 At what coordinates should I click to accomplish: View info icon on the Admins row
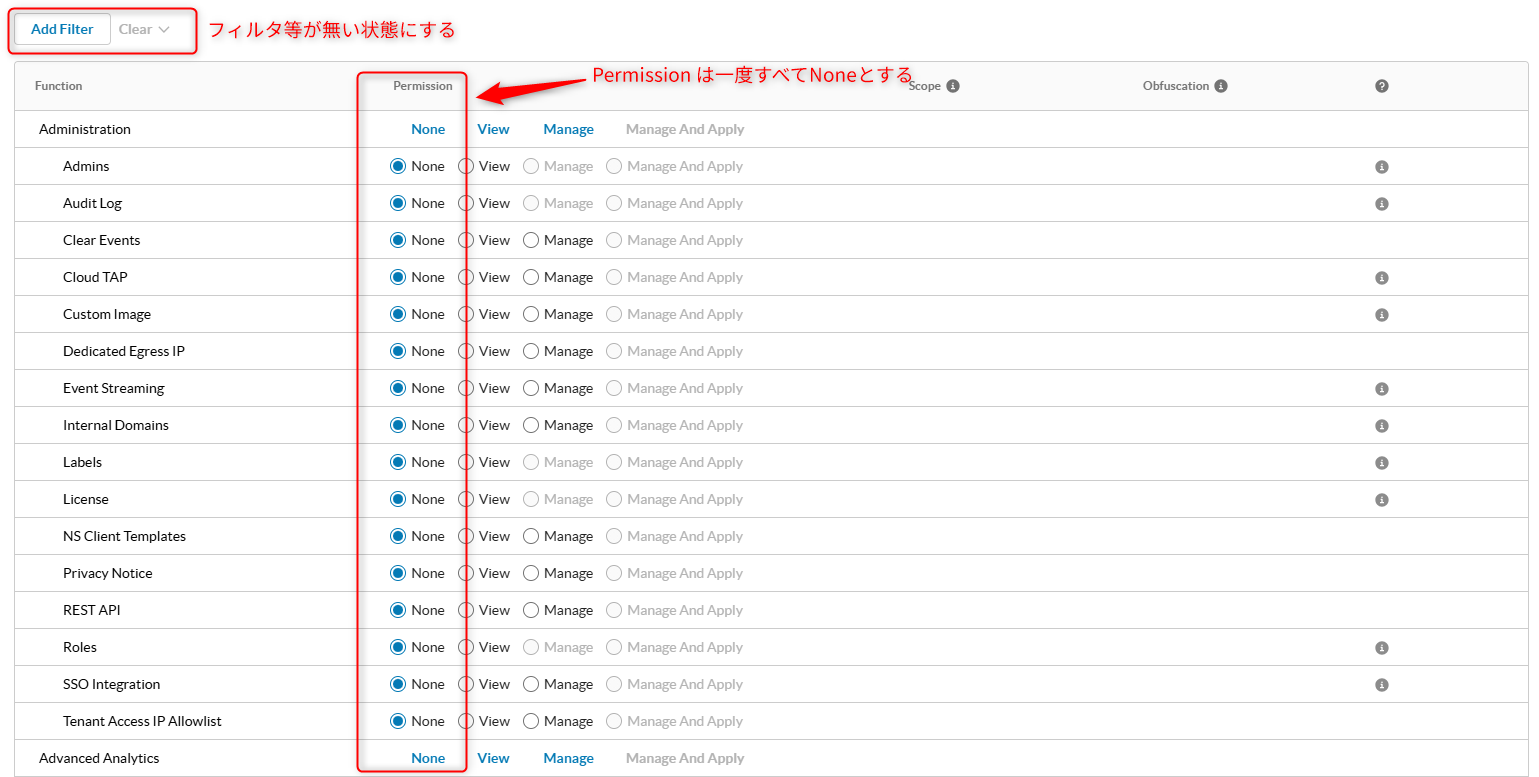click(x=1382, y=166)
